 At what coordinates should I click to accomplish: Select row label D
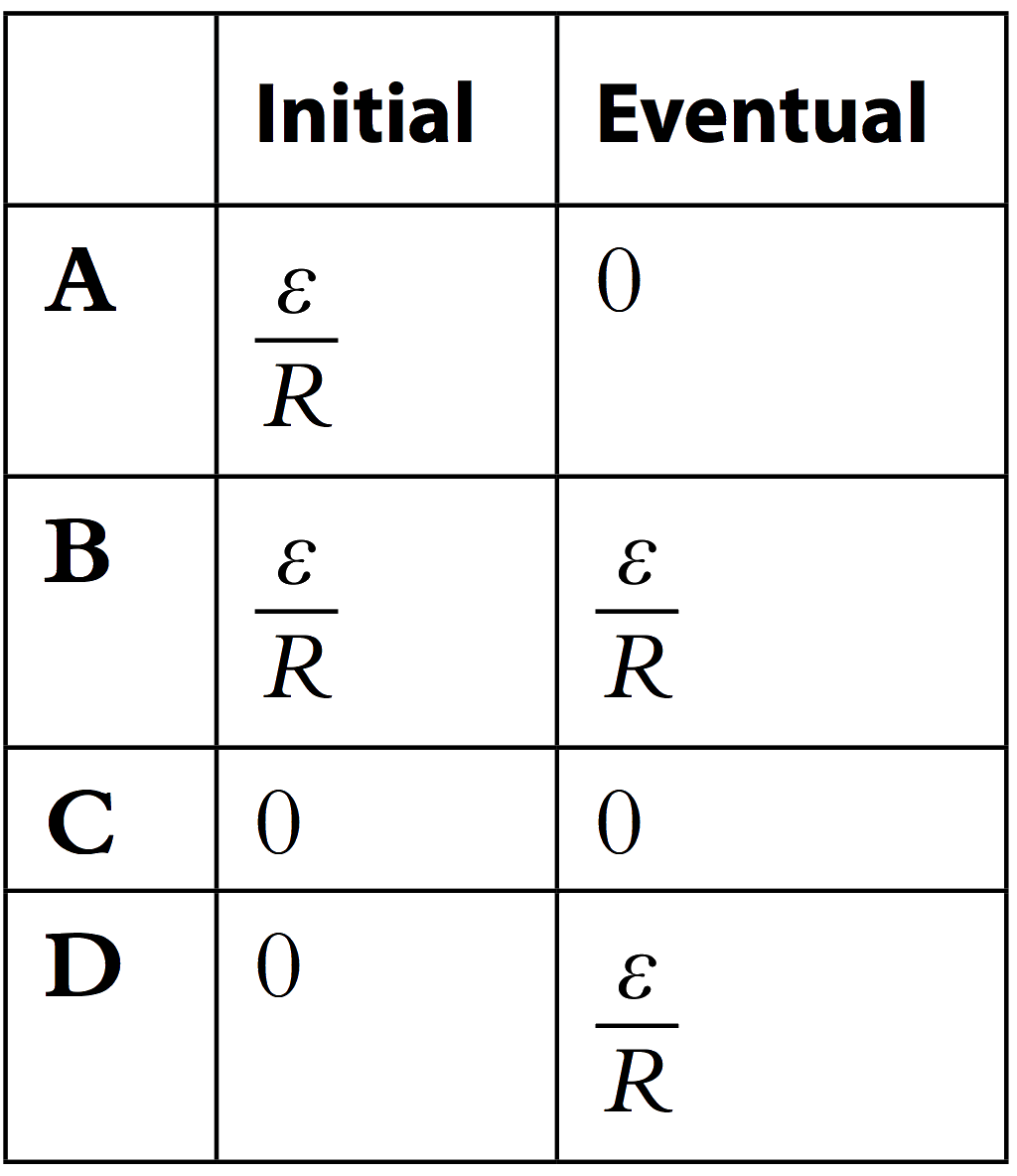tap(82, 965)
